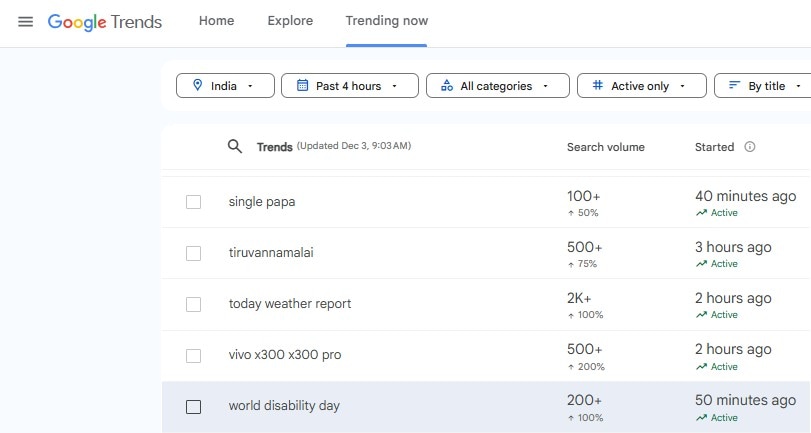This screenshot has height=433, width=811.
Task: Open the hamburger main menu
Action: pyautogui.click(x=25, y=22)
